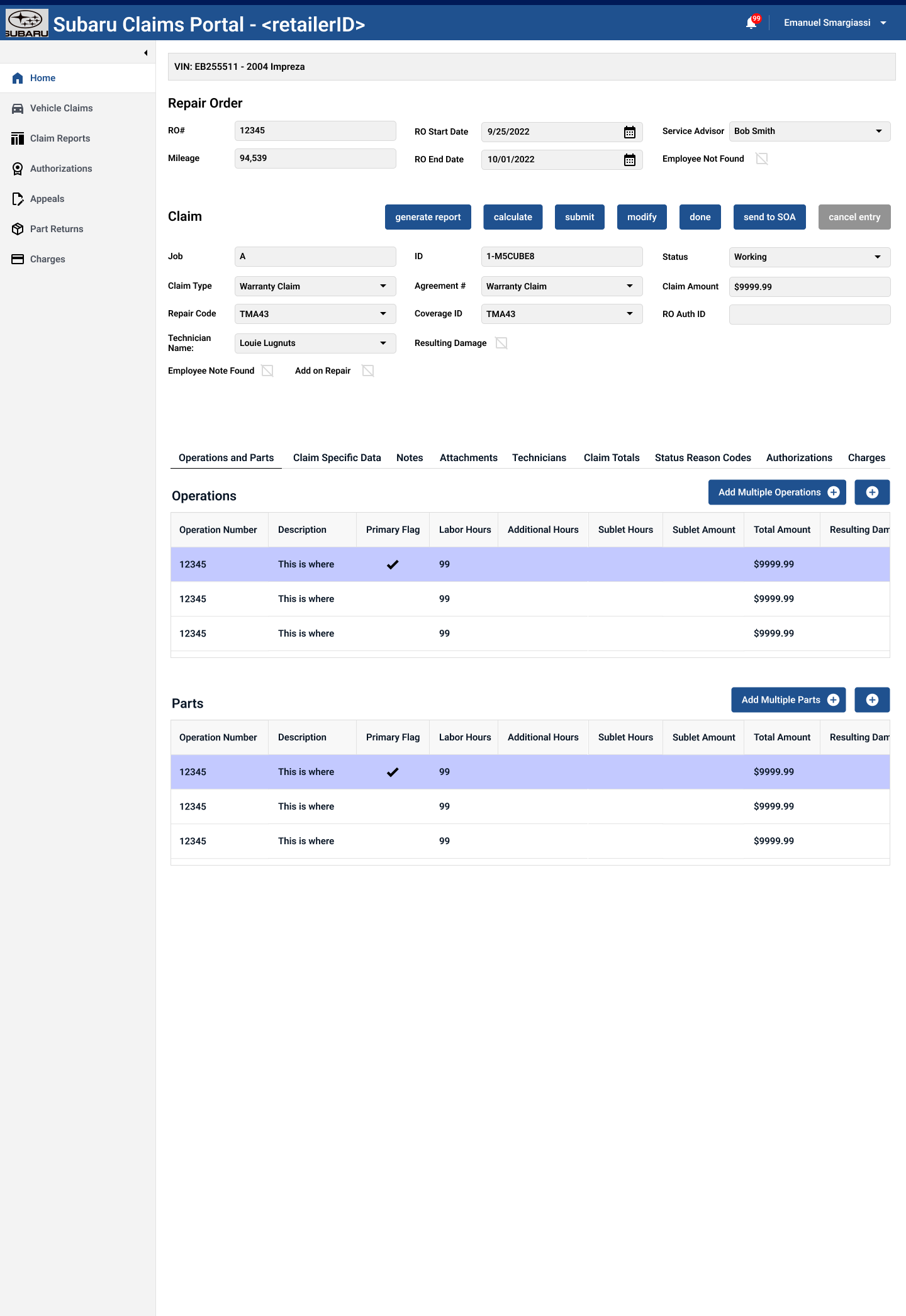Expand the Service Advisor dropdown
The image size is (906, 1316).
pos(809,131)
